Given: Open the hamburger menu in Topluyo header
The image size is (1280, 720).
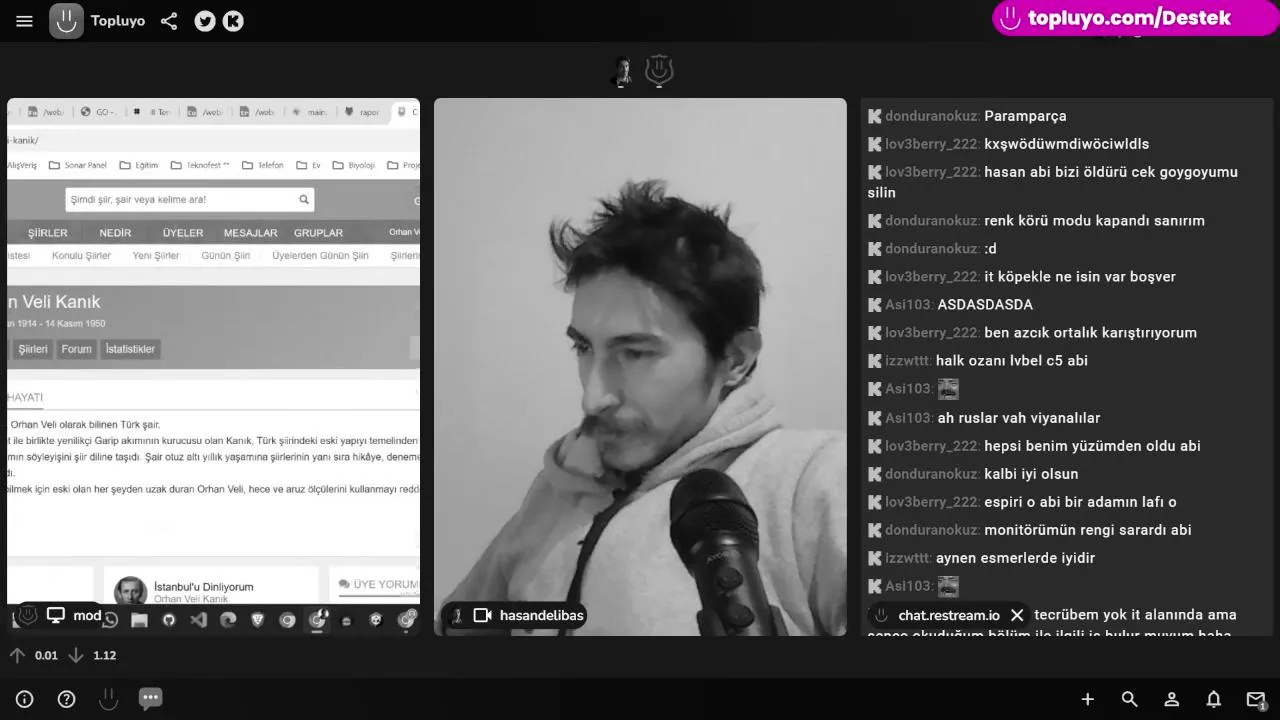Looking at the screenshot, I should pos(24,21).
